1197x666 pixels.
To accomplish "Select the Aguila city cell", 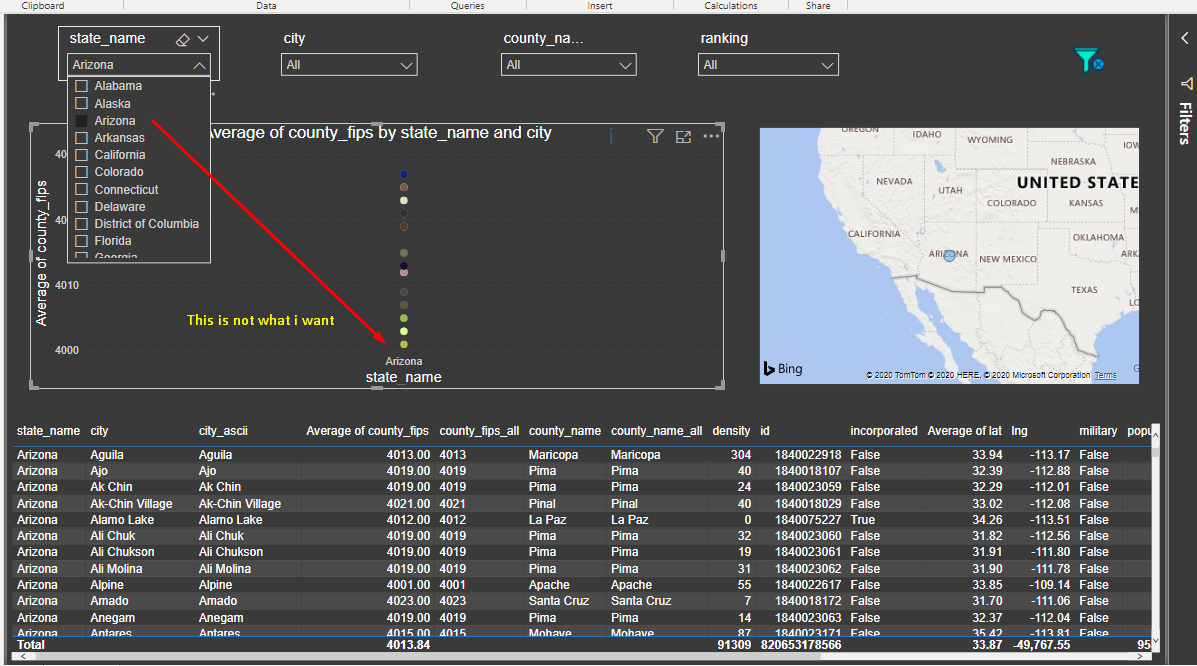I will click(x=107, y=454).
